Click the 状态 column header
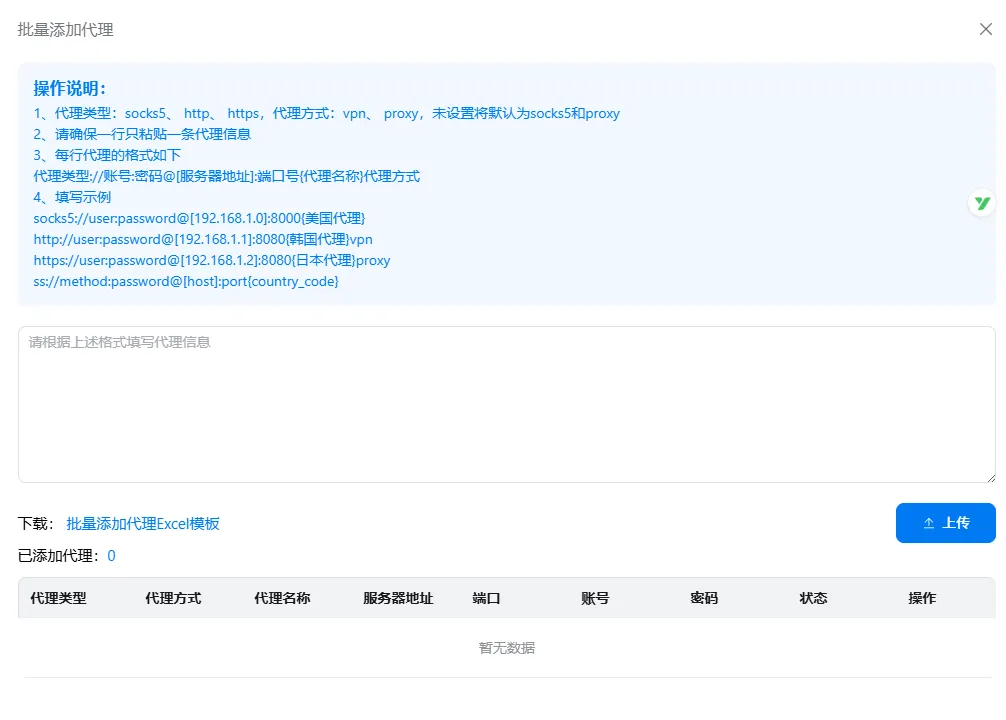 [x=813, y=597]
